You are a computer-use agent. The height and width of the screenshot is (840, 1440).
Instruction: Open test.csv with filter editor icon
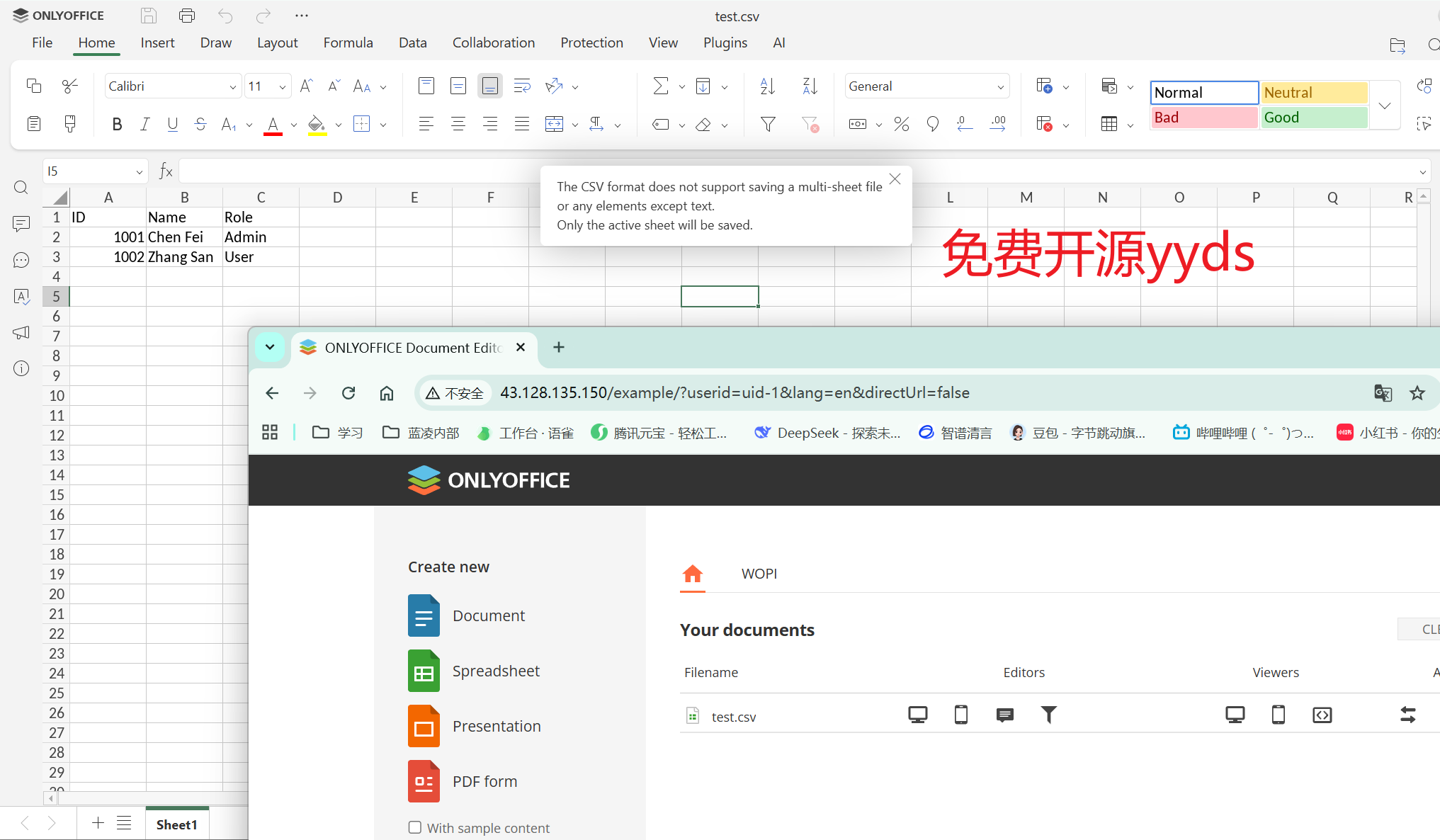pos(1048,715)
